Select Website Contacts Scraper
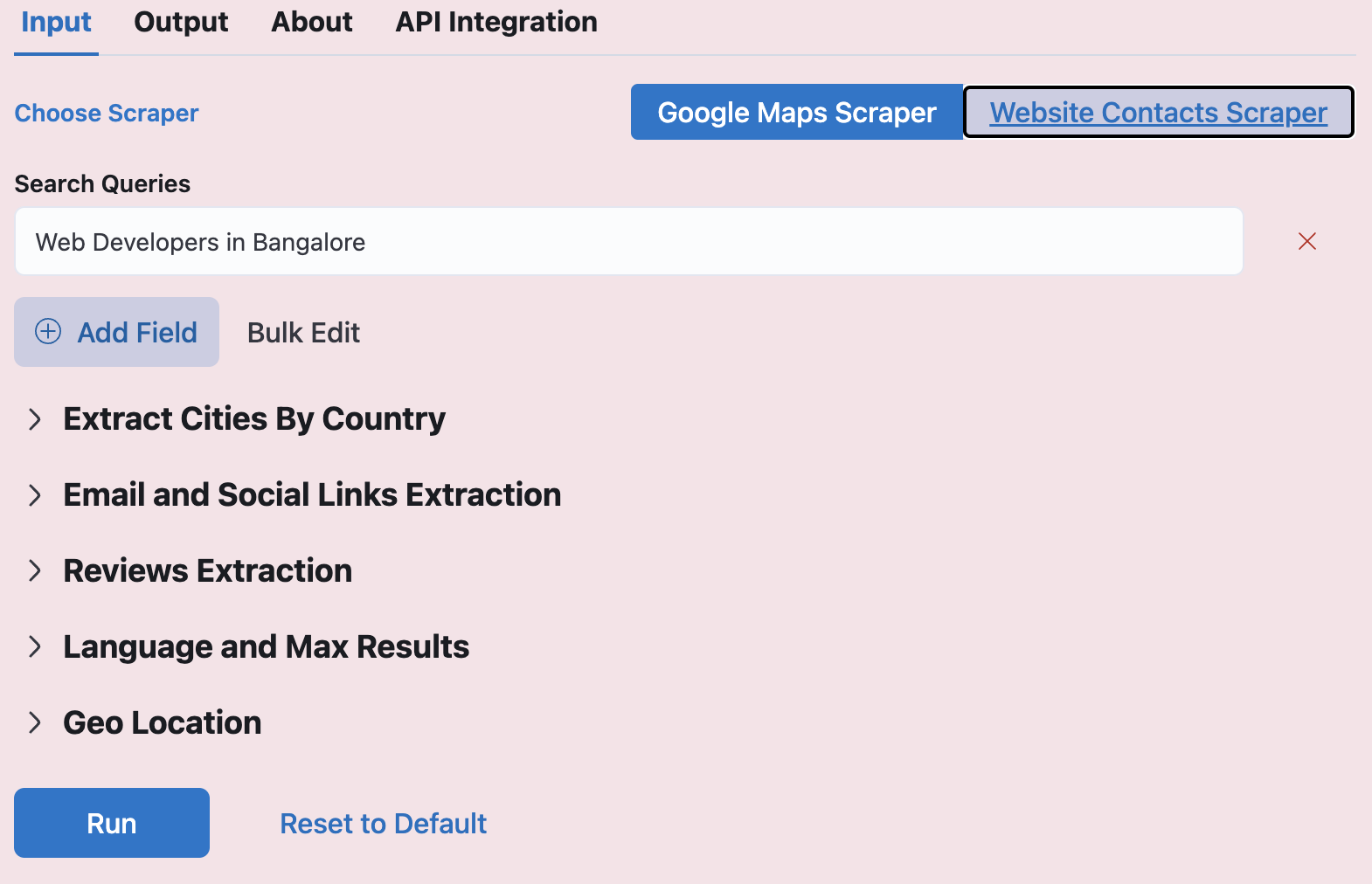1372x884 pixels. pyautogui.click(x=1158, y=112)
